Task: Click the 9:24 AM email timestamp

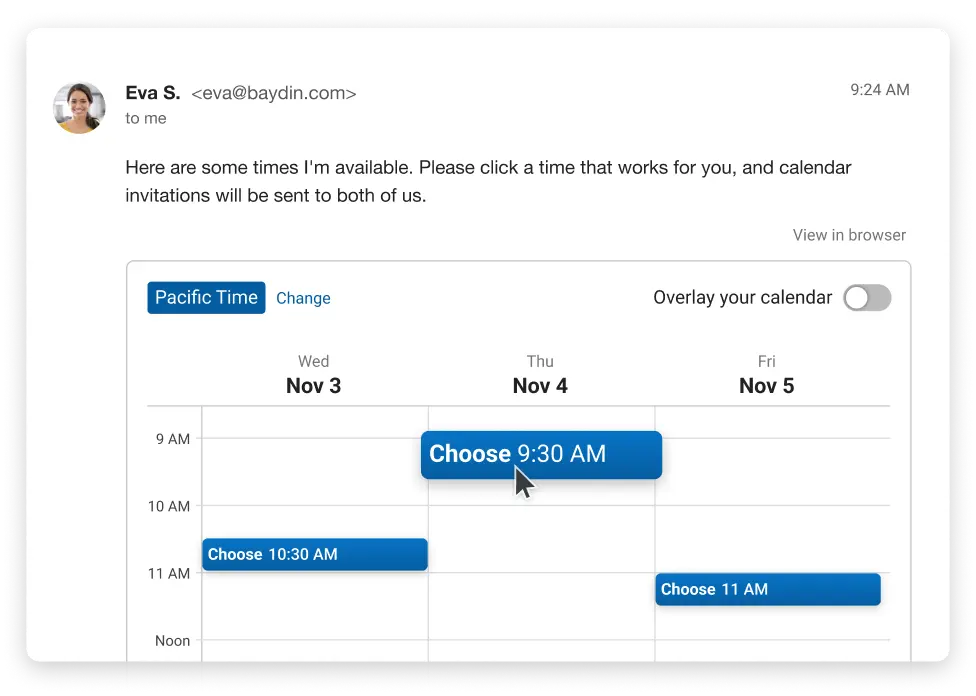Action: tap(880, 90)
